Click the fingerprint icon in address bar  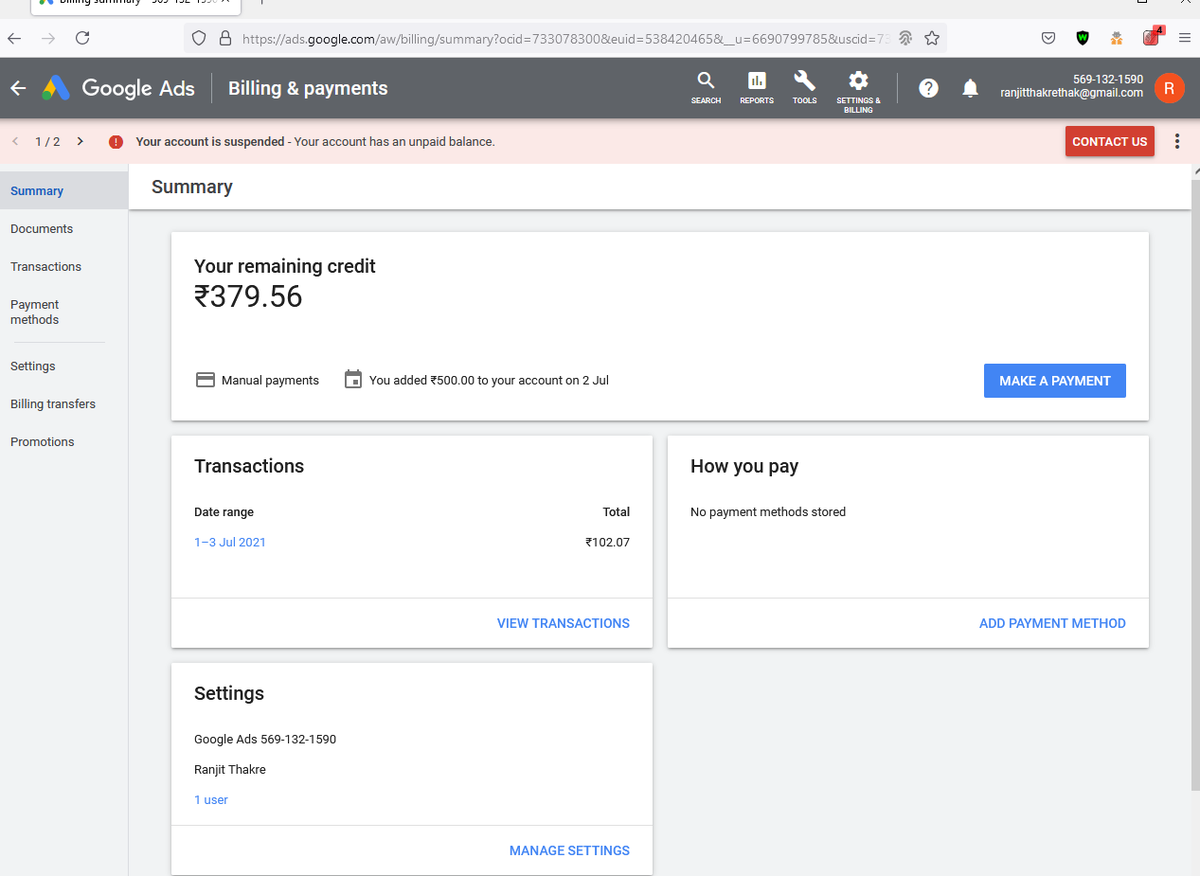(x=905, y=39)
